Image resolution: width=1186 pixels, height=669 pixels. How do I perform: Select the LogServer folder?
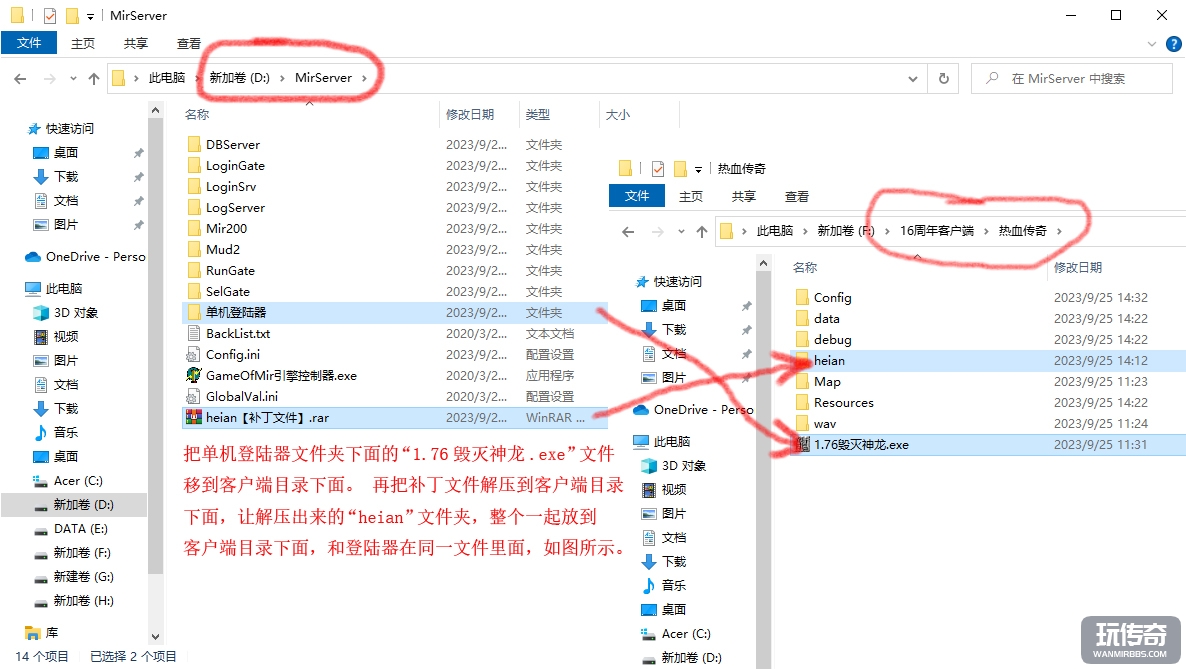click(x=235, y=207)
